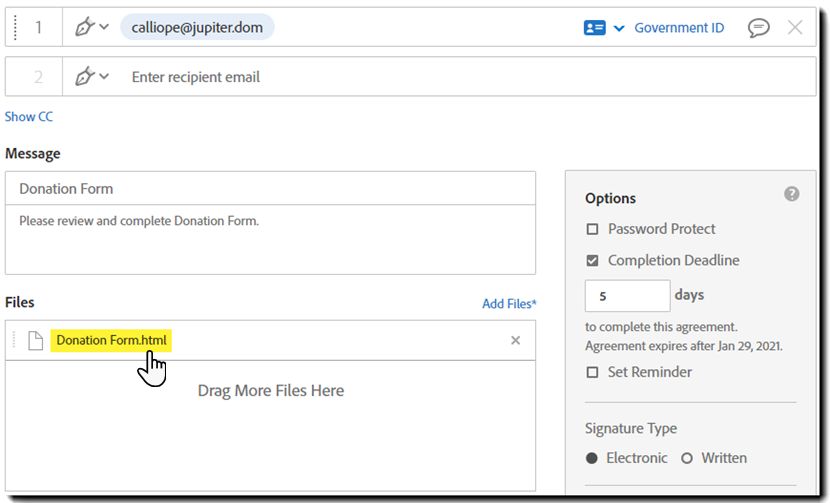Click the recipient order number 1

pyautogui.click(x=38, y=27)
